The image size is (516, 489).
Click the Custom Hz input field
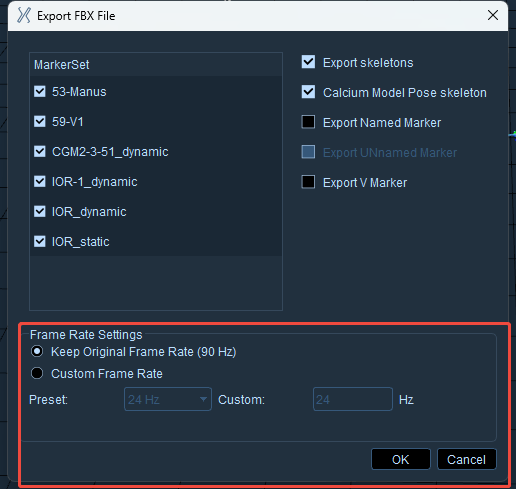(x=353, y=399)
